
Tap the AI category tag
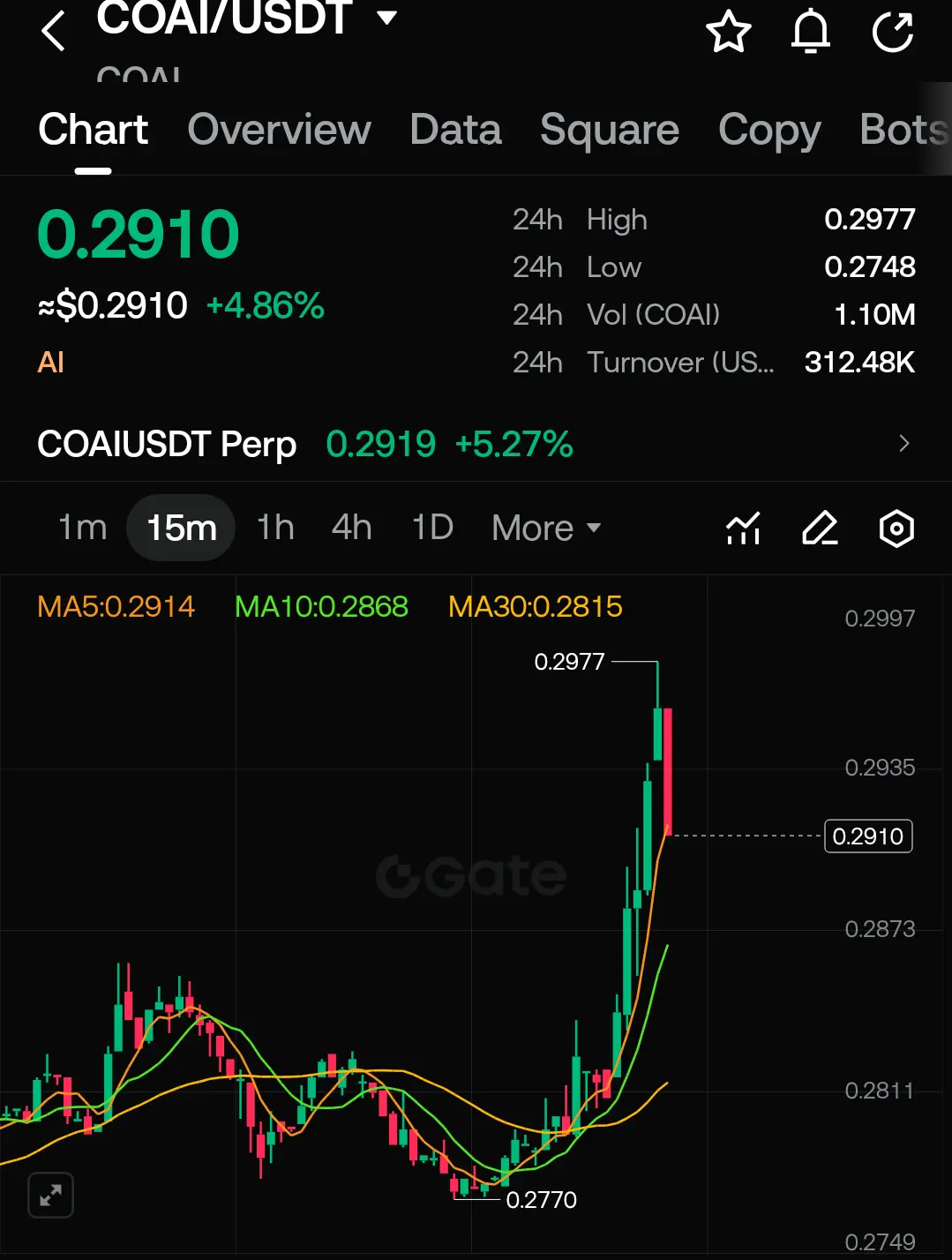(x=50, y=362)
